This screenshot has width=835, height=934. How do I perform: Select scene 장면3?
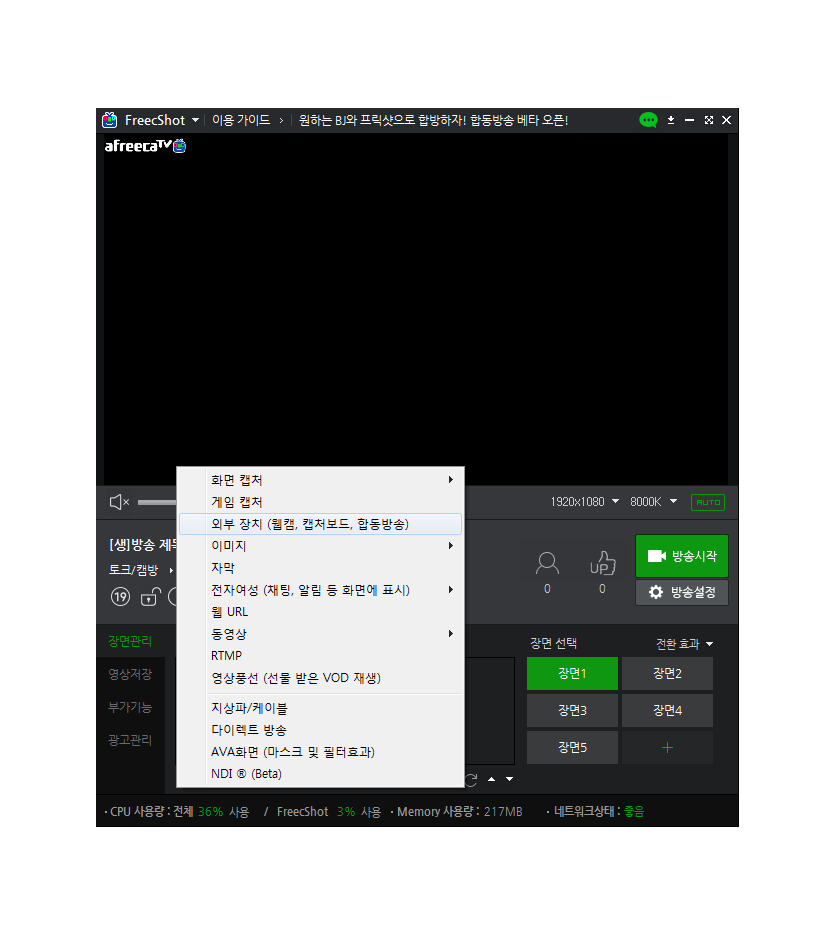[x=572, y=710]
